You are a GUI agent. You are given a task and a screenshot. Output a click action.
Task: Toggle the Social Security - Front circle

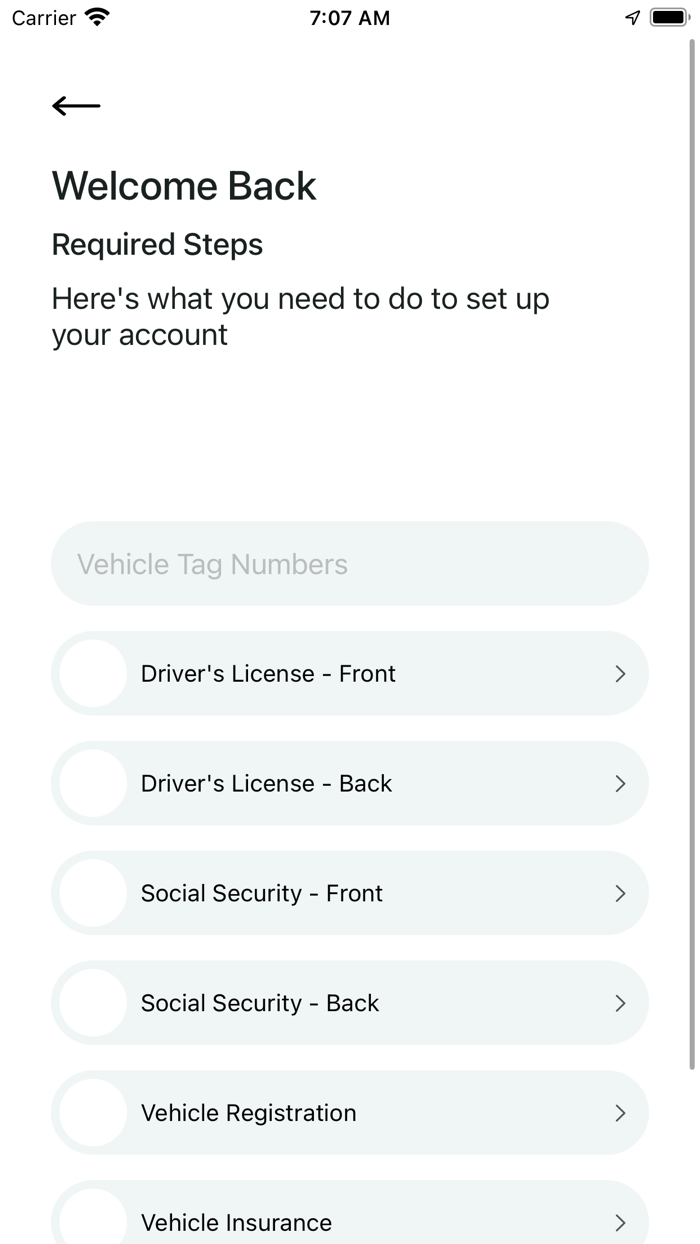(93, 894)
